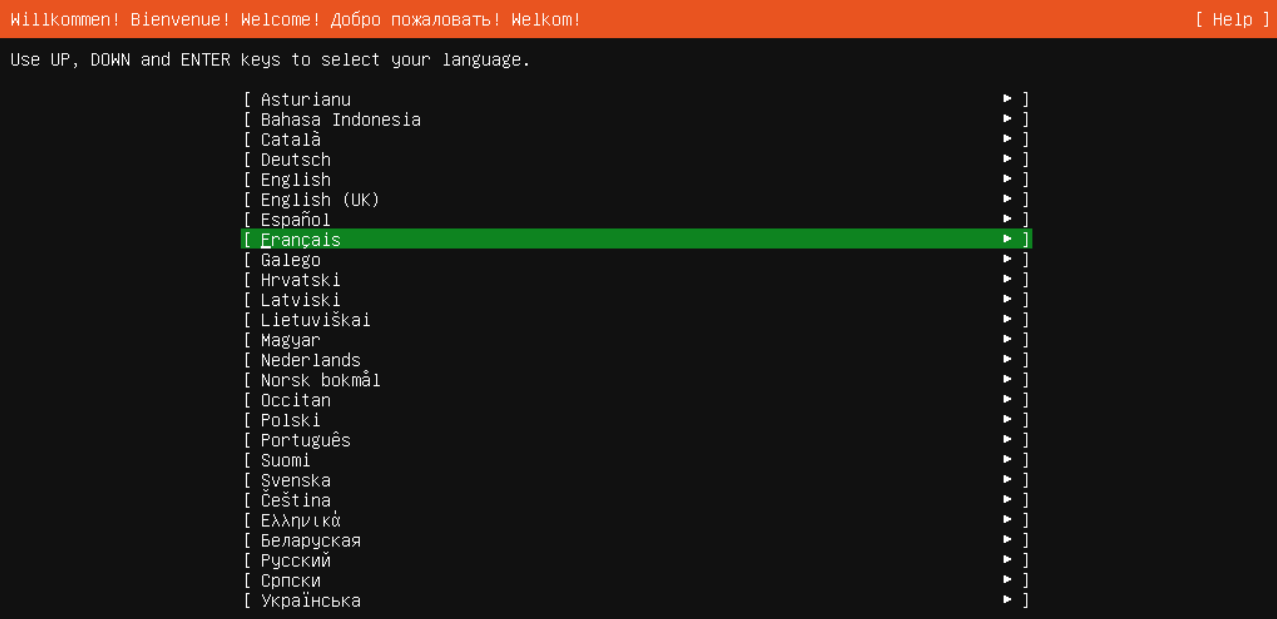Pick Svenska as installer language
Screen dimensions: 1277x619
pos(295,480)
